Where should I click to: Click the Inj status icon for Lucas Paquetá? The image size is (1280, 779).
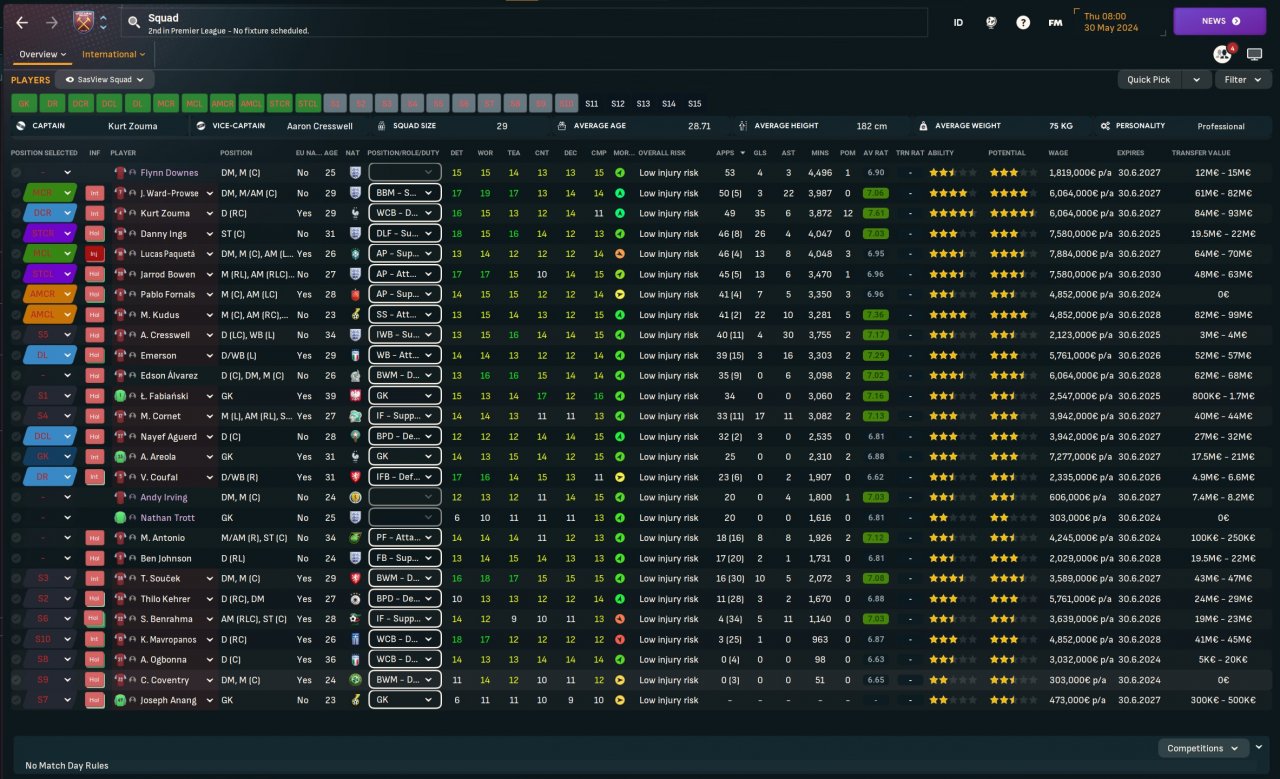95,254
